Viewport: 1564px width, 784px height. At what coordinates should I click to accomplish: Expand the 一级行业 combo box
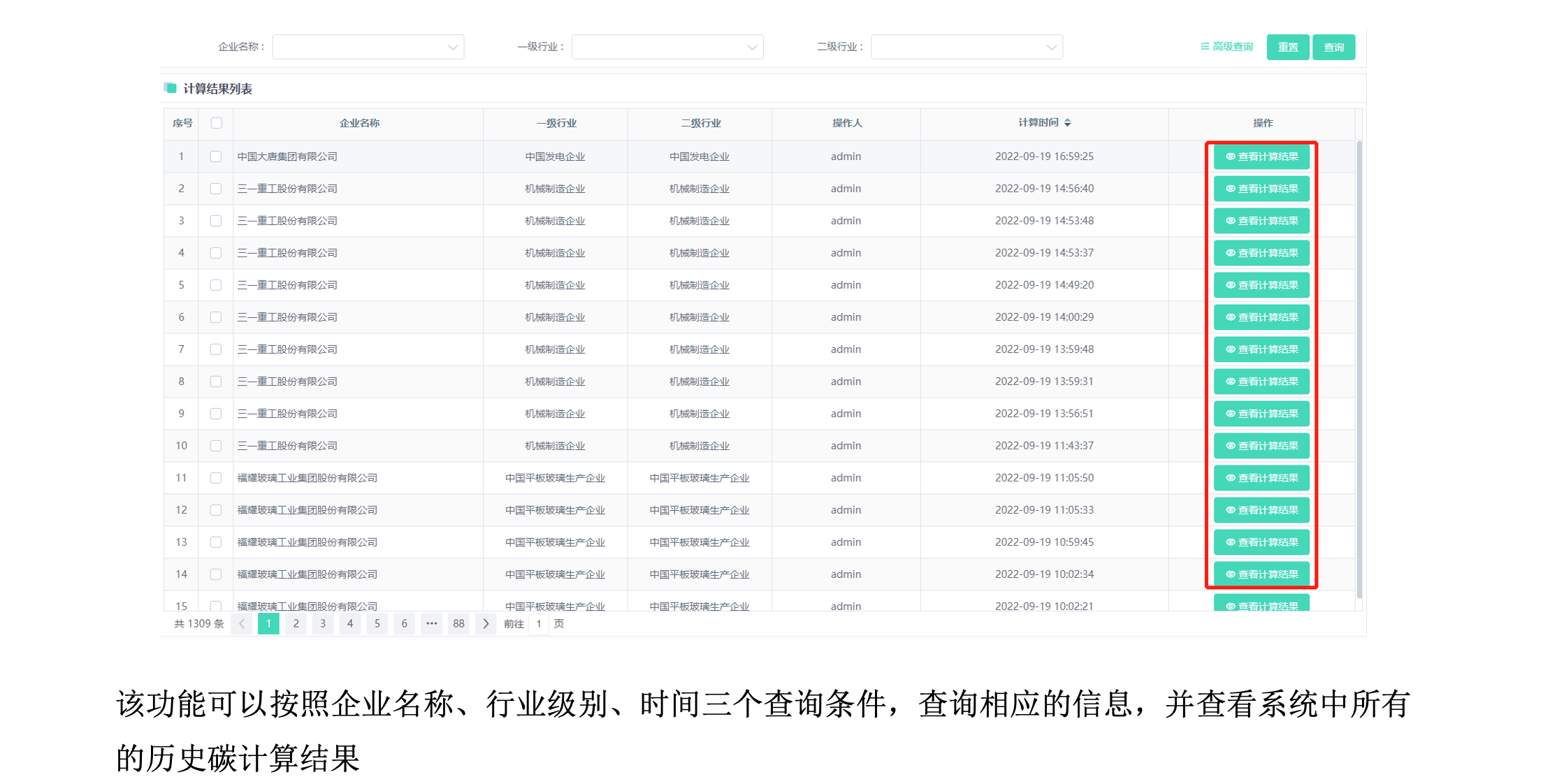(667, 47)
